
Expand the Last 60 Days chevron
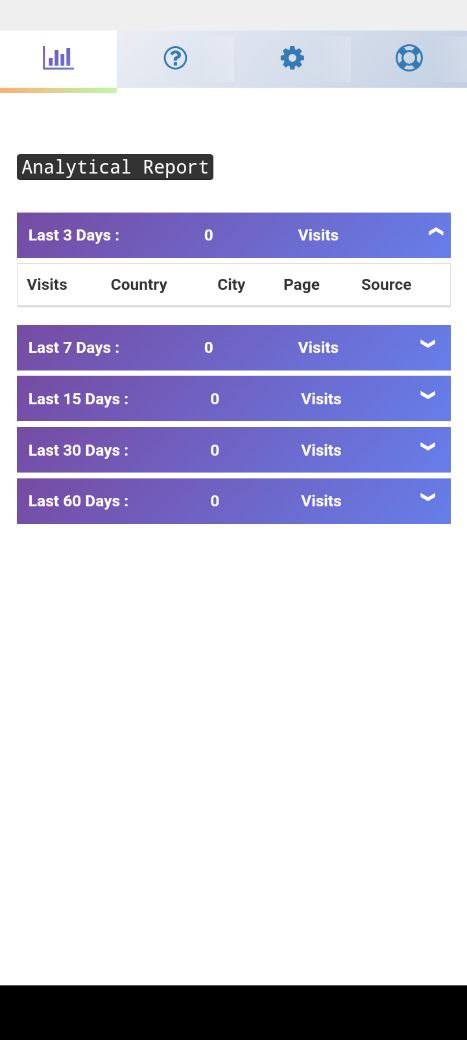coord(428,497)
